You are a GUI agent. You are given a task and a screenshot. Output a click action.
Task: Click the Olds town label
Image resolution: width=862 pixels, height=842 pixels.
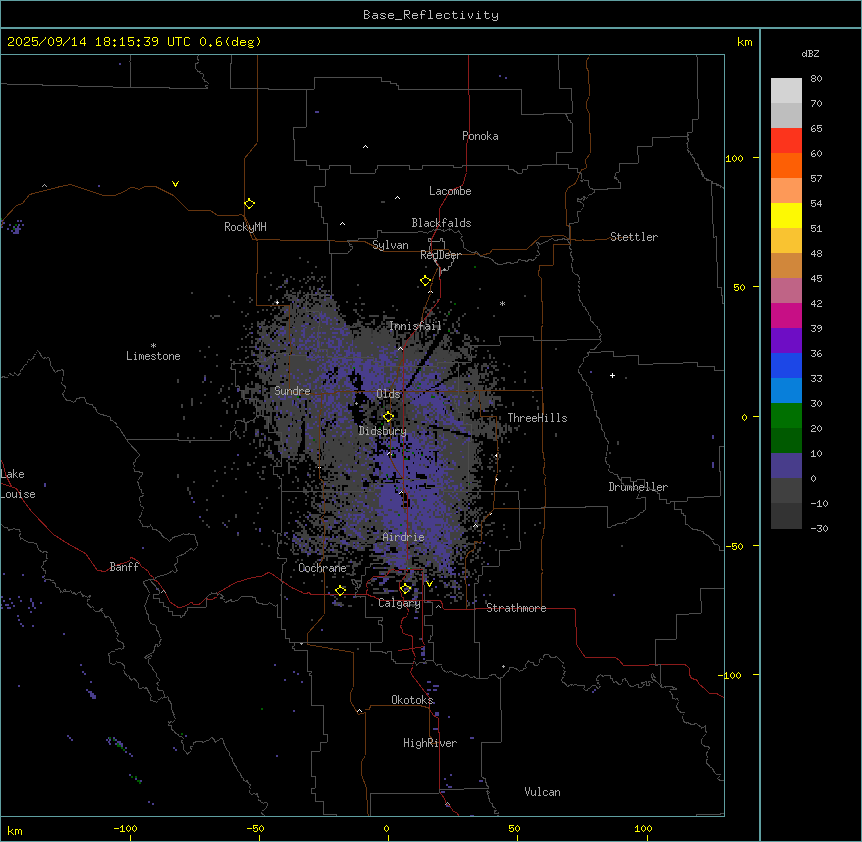pyautogui.click(x=388, y=394)
